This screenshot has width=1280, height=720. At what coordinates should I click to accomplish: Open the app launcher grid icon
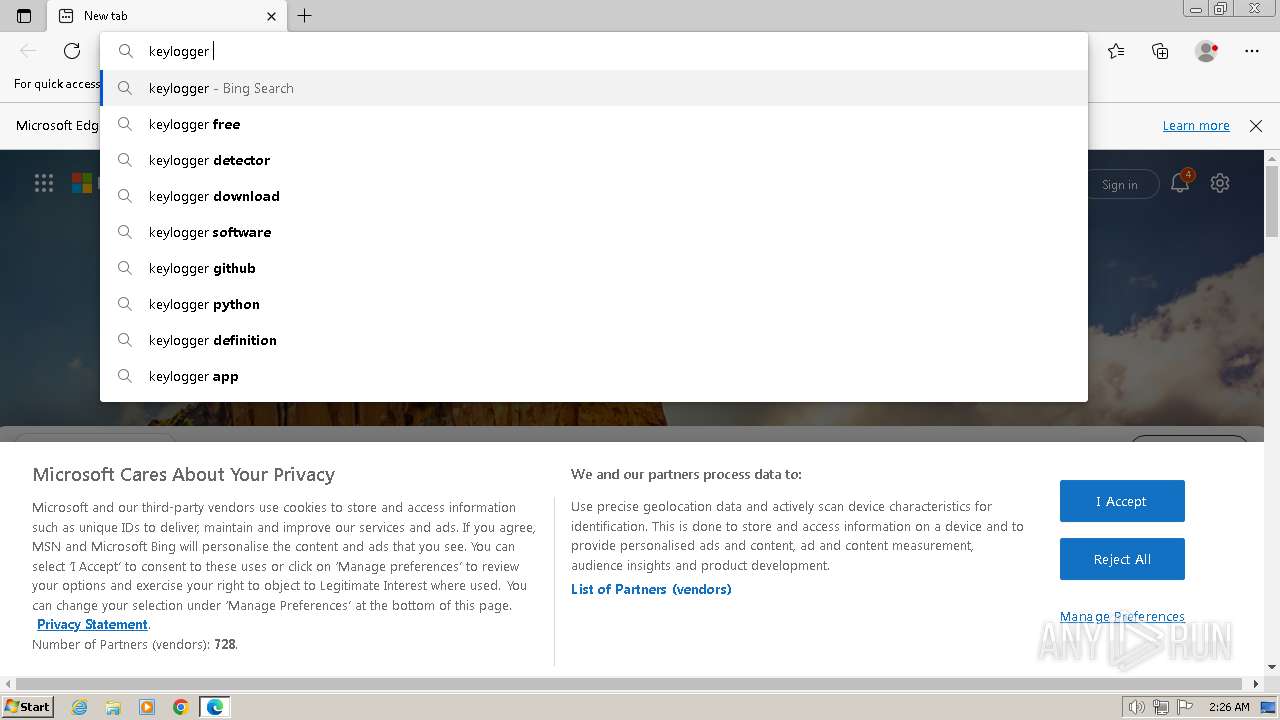coord(44,183)
